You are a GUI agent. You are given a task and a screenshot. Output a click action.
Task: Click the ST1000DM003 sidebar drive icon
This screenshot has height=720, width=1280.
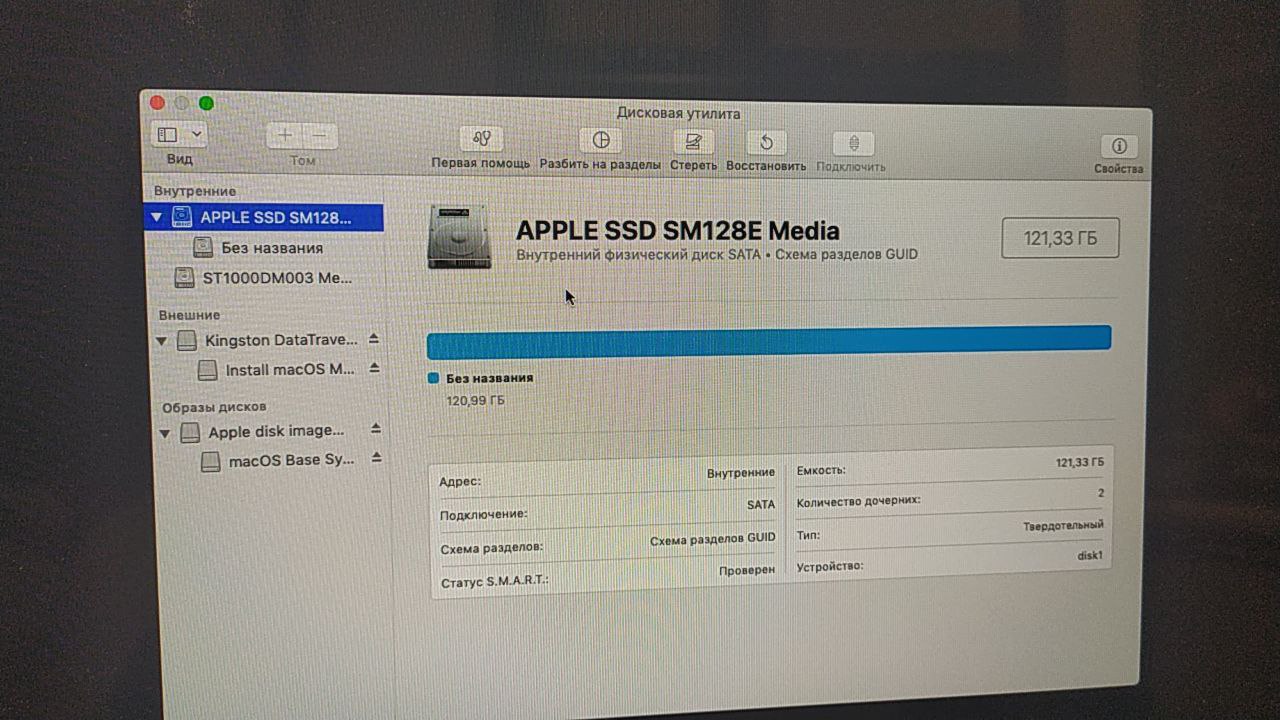click(x=184, y=277)
